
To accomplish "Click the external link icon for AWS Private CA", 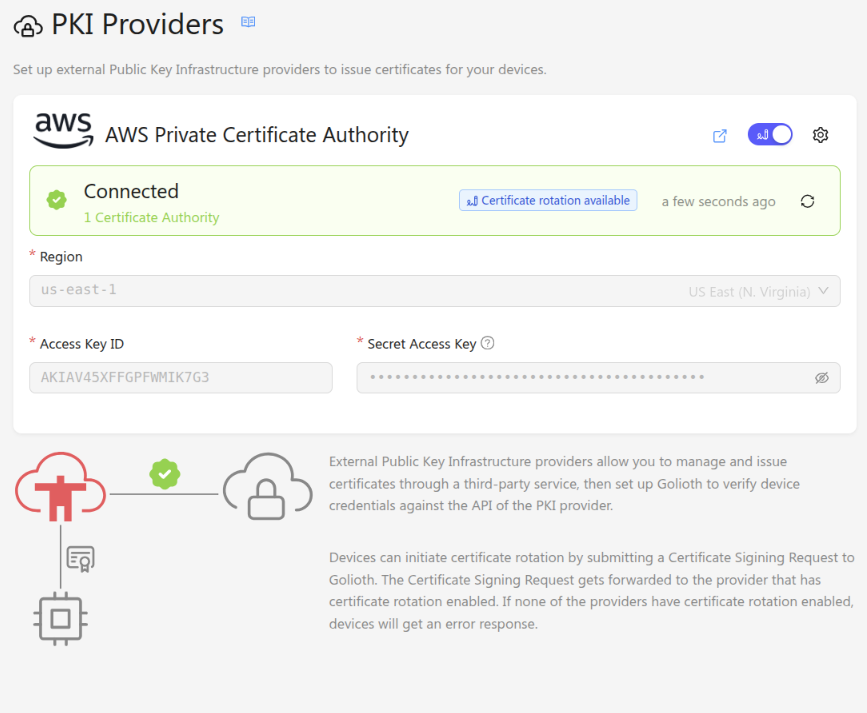I will (719, 136).
